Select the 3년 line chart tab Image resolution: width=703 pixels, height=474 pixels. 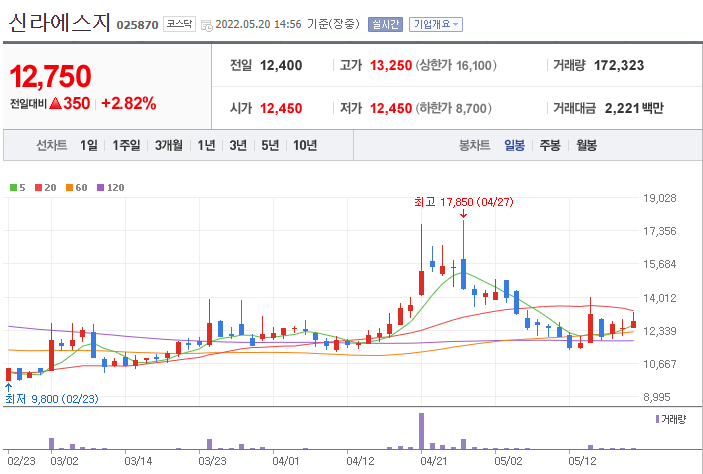pyautogui.click(x=238, y=145)
